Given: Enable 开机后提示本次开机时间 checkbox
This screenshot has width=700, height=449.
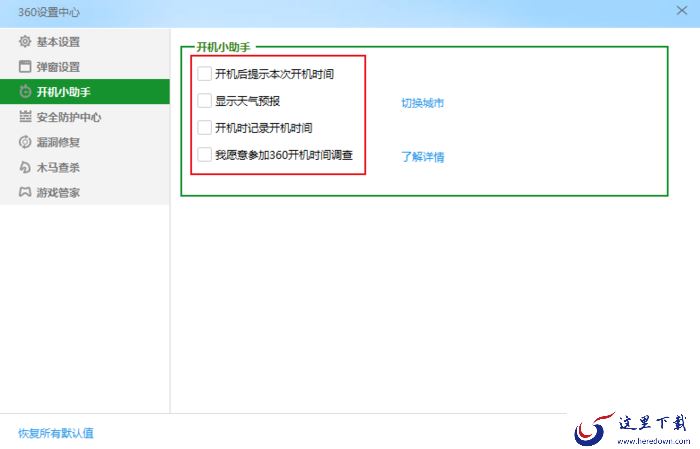Looking at the screenshot, I should 204,74.
